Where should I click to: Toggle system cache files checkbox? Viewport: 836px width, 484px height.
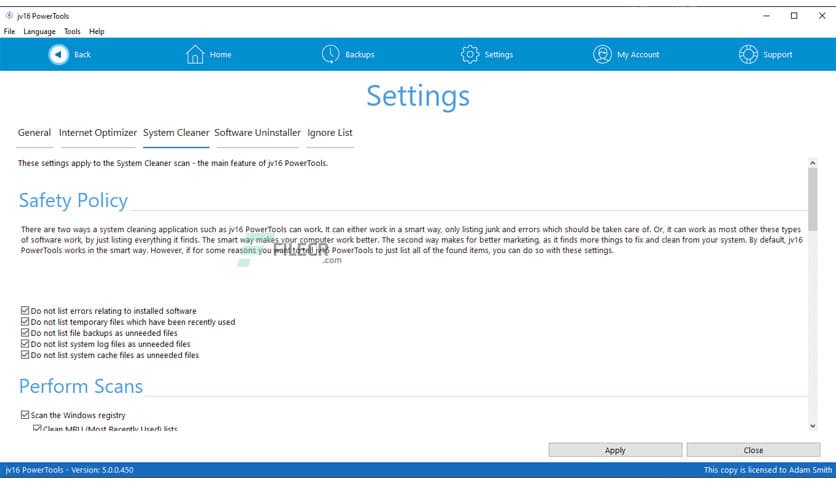(25, 354)
